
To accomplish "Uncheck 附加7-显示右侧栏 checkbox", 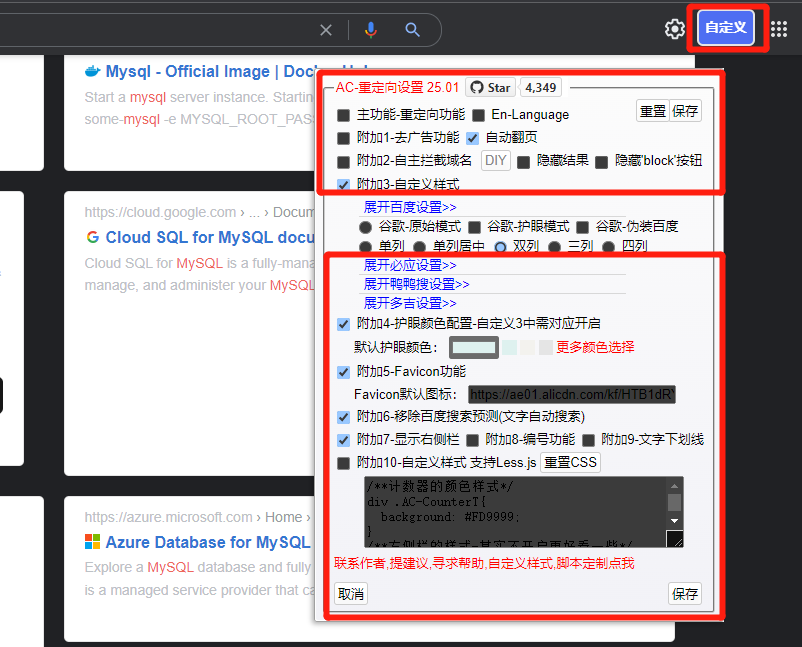I will (x=344, y=440).
